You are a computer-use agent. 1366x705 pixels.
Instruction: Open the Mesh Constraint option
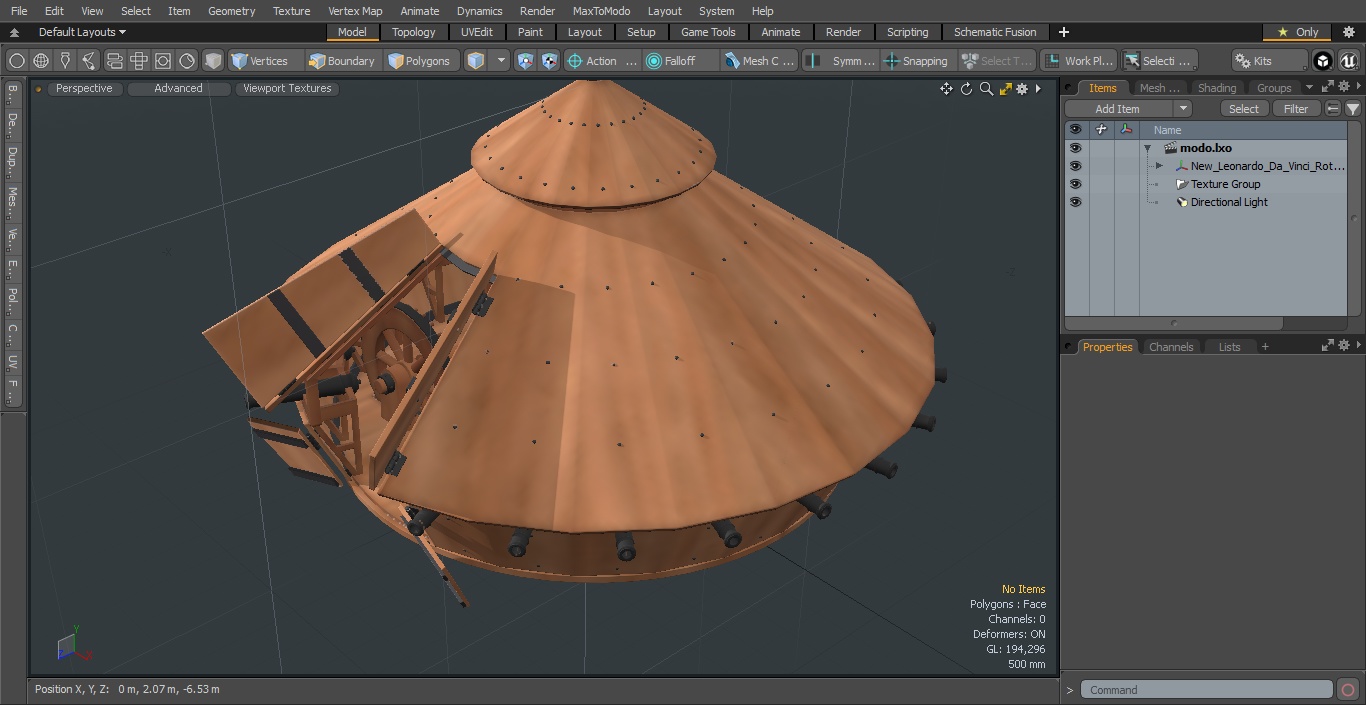pyautogui.click(x=760, y=61)
